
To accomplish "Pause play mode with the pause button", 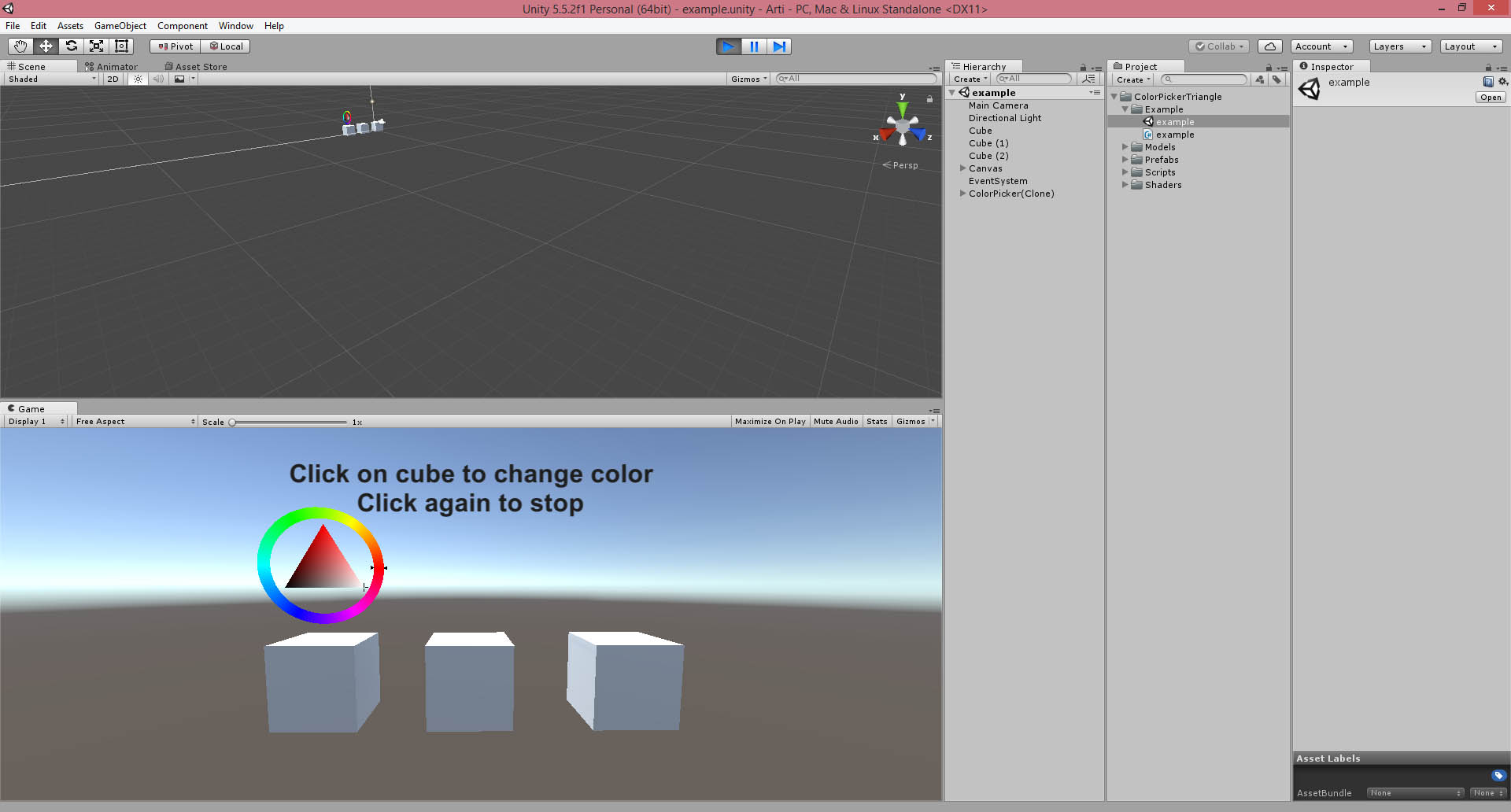I will 753,46.
